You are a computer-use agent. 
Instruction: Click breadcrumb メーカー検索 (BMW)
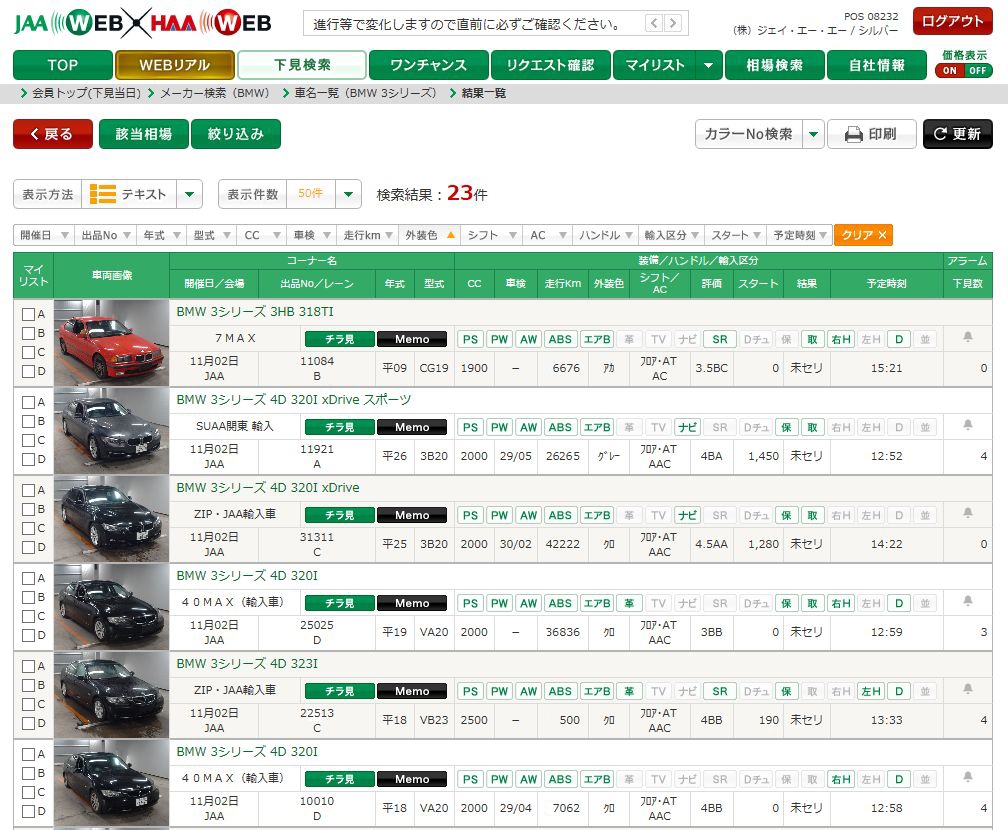[x=215, y=93]
